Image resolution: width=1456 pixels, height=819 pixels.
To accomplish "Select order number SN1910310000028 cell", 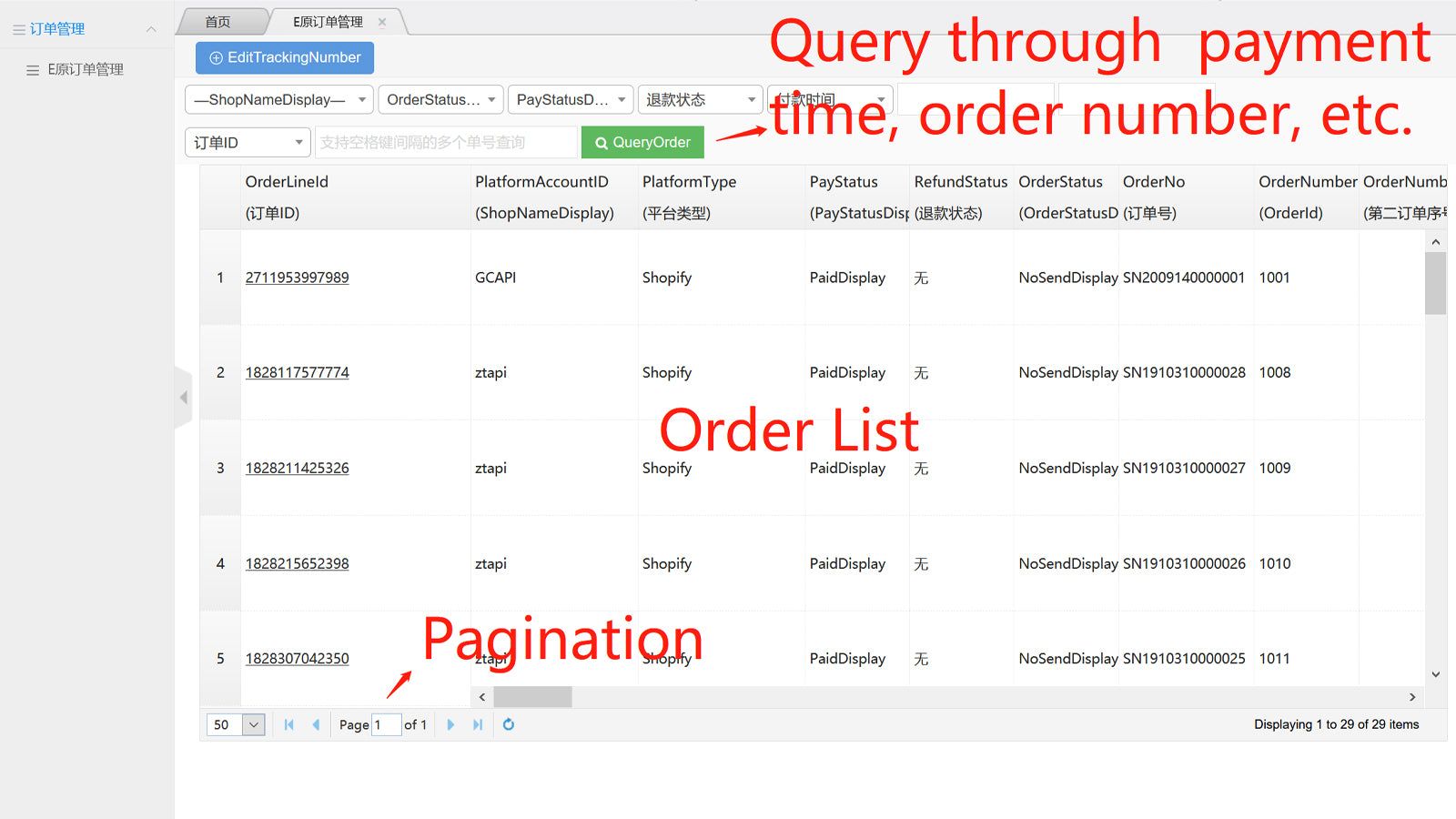I will (x=1186, y=372).
